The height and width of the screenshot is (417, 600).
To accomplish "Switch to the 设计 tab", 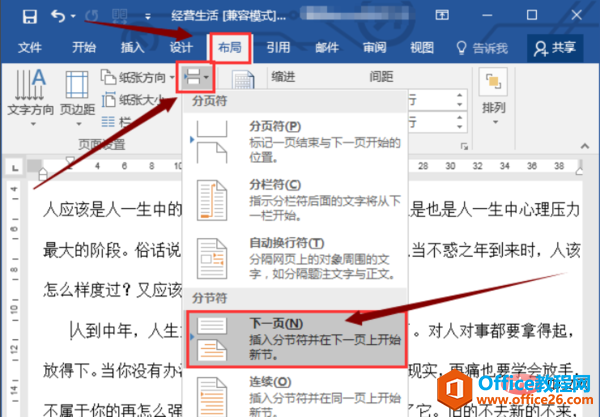I will tap(181, 48).
